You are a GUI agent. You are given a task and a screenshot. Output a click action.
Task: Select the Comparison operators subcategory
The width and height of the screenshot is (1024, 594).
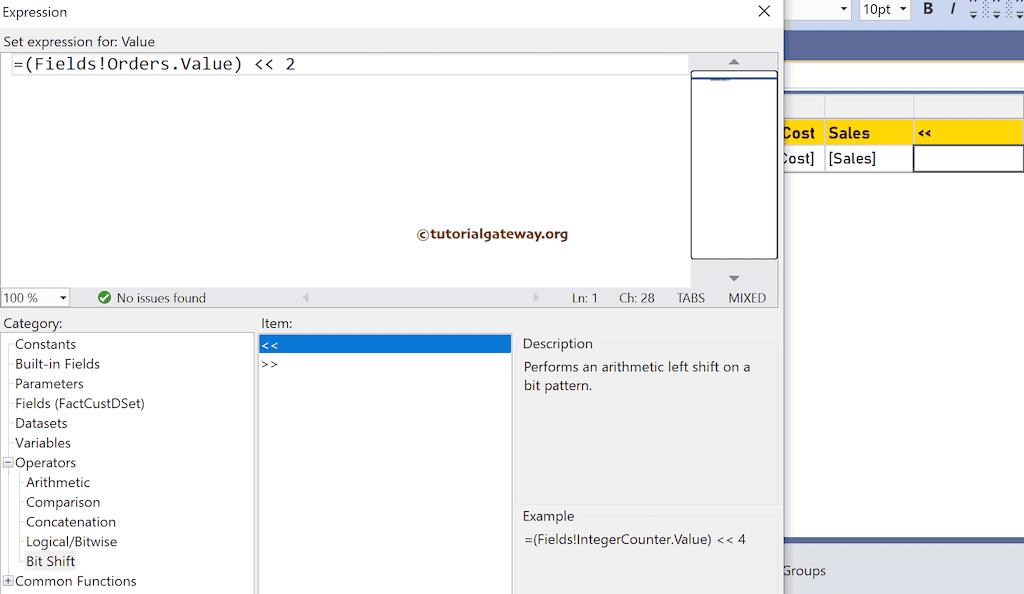tap(63, 502)
